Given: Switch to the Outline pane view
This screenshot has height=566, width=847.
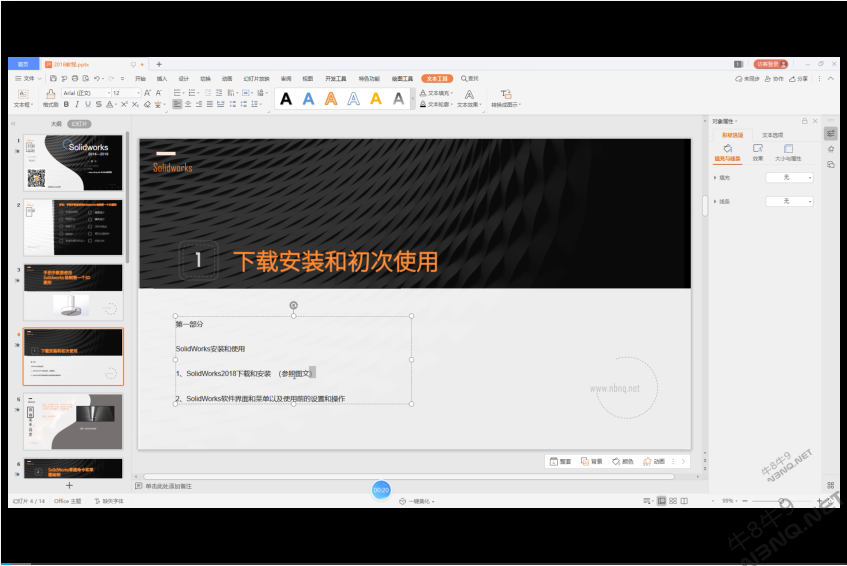Looking at the screenshot, I should coord(56,124).
